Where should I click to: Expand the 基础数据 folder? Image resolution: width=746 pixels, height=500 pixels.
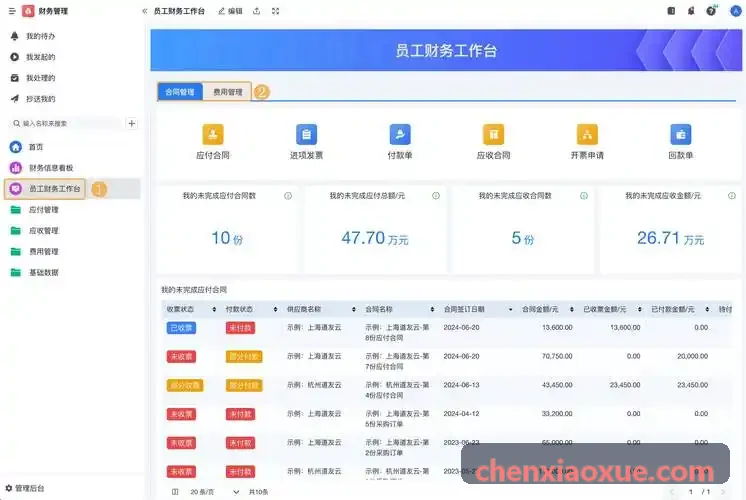tap(43, 273)
